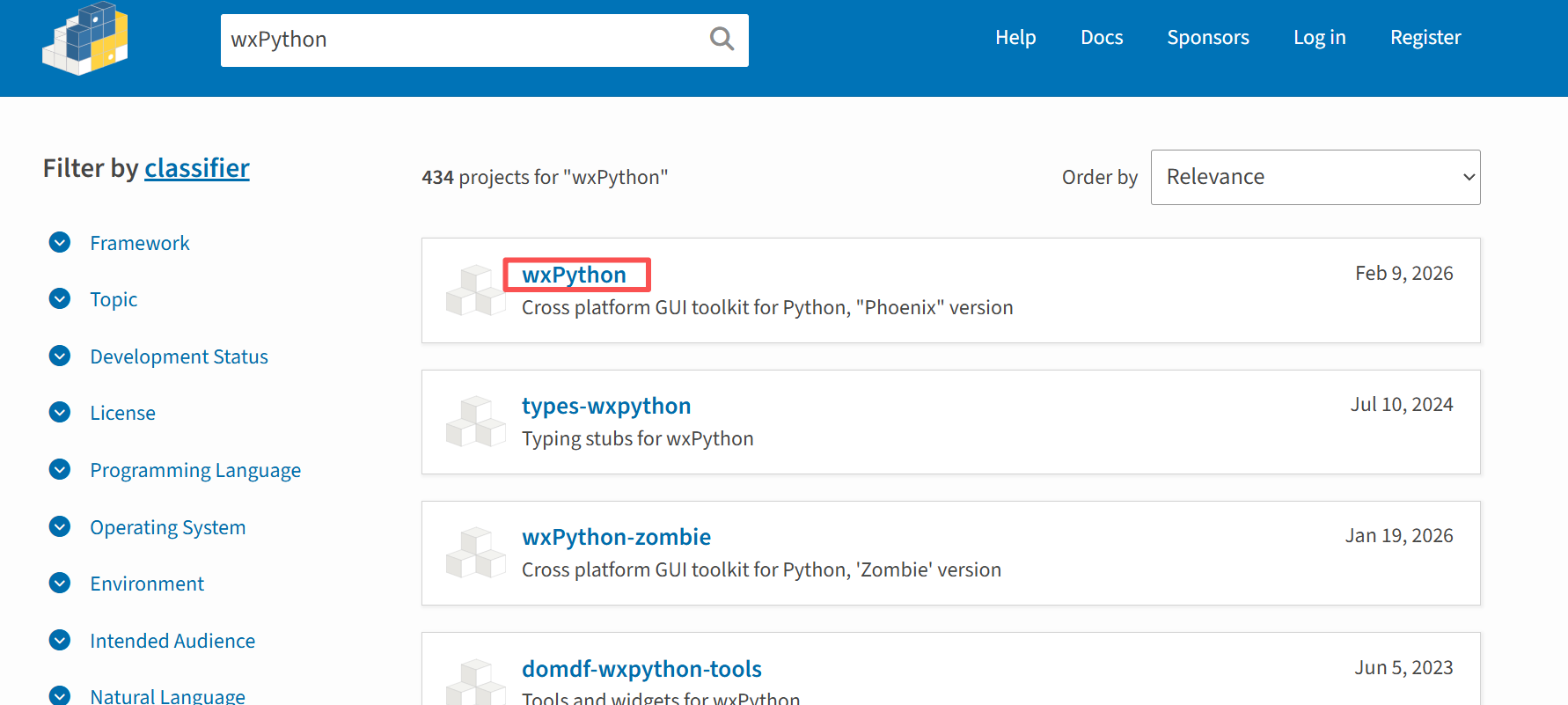Expand the License filter chevron
Image resolution: width=1568 pixels, height=705 pixels.
[60, 412]
